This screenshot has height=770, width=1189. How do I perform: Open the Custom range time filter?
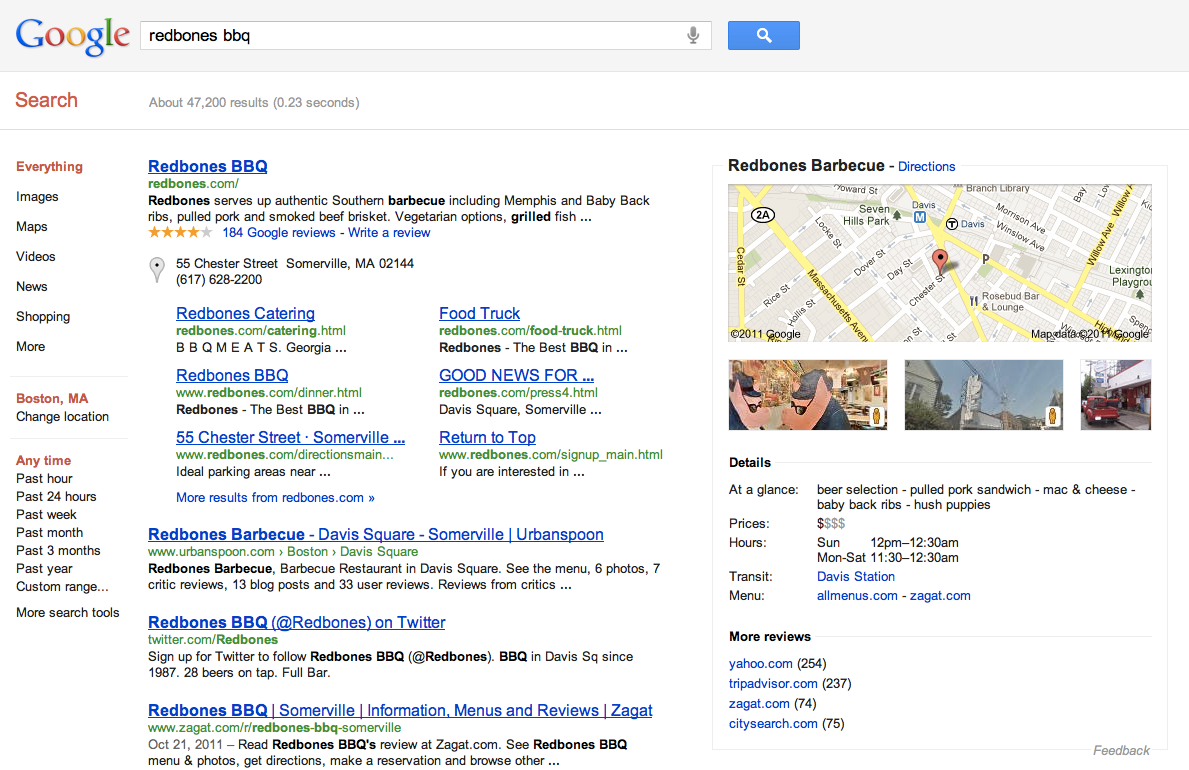click(62, 587)
